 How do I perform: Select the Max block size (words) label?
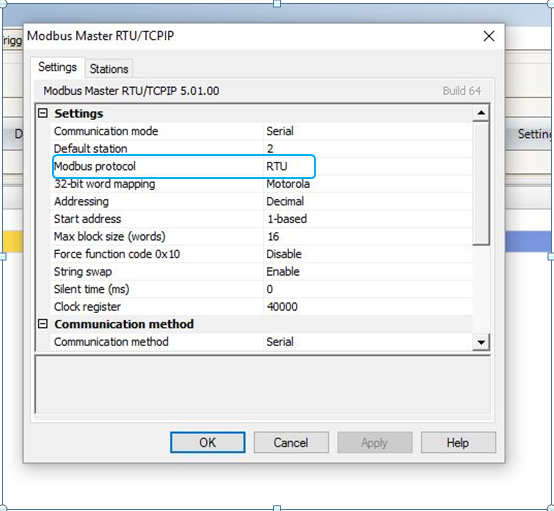click(110, 236)
